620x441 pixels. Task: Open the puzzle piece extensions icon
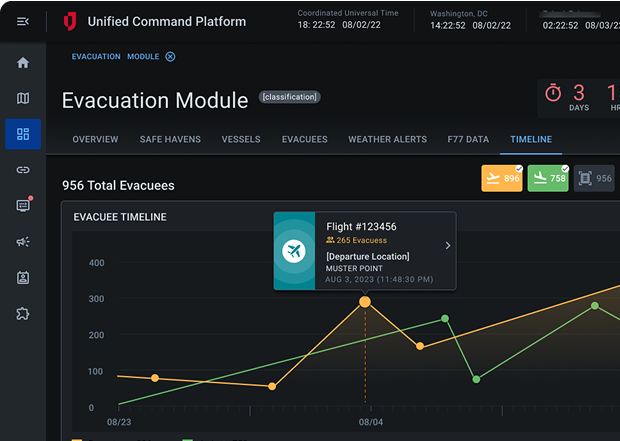(23, 314)
